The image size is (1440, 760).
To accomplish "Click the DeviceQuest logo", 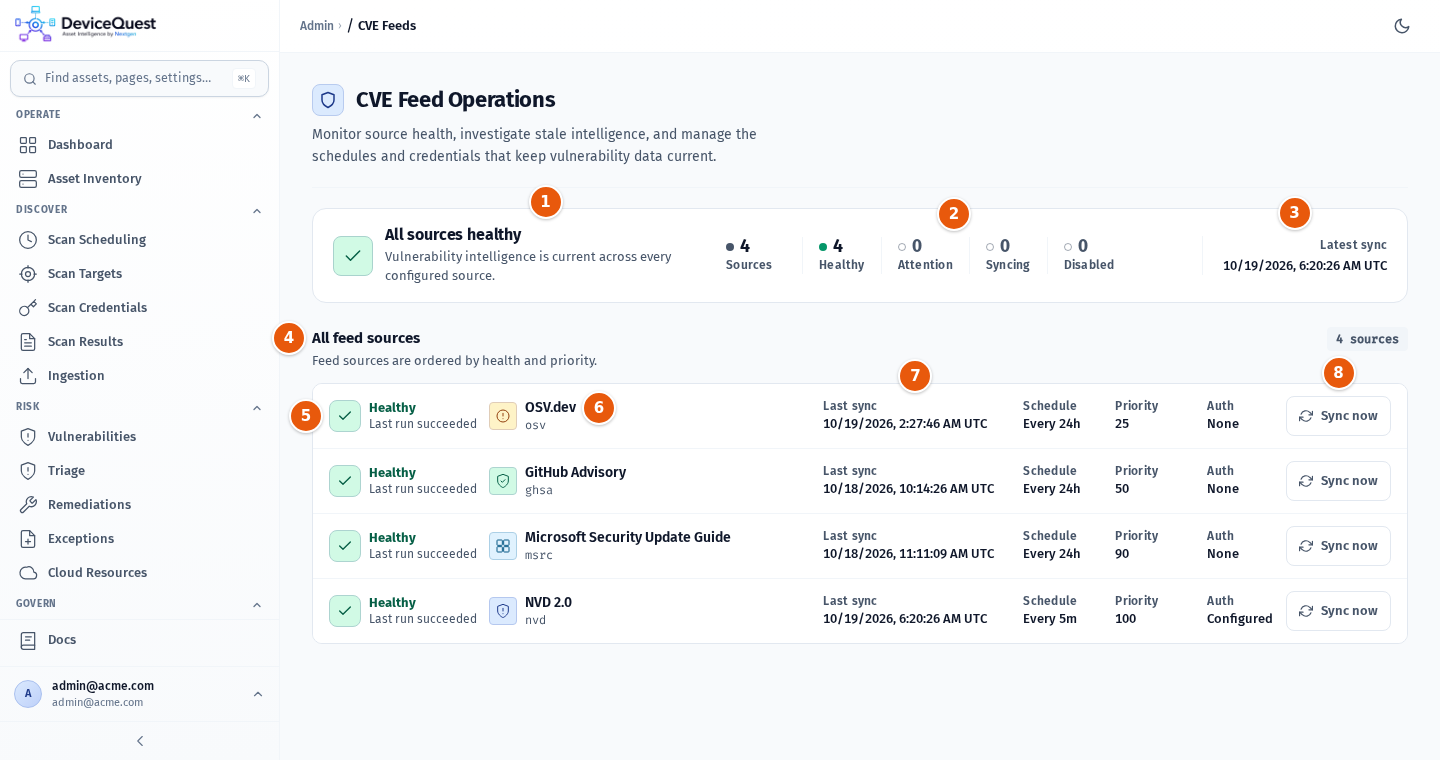I will click(86, 24).
